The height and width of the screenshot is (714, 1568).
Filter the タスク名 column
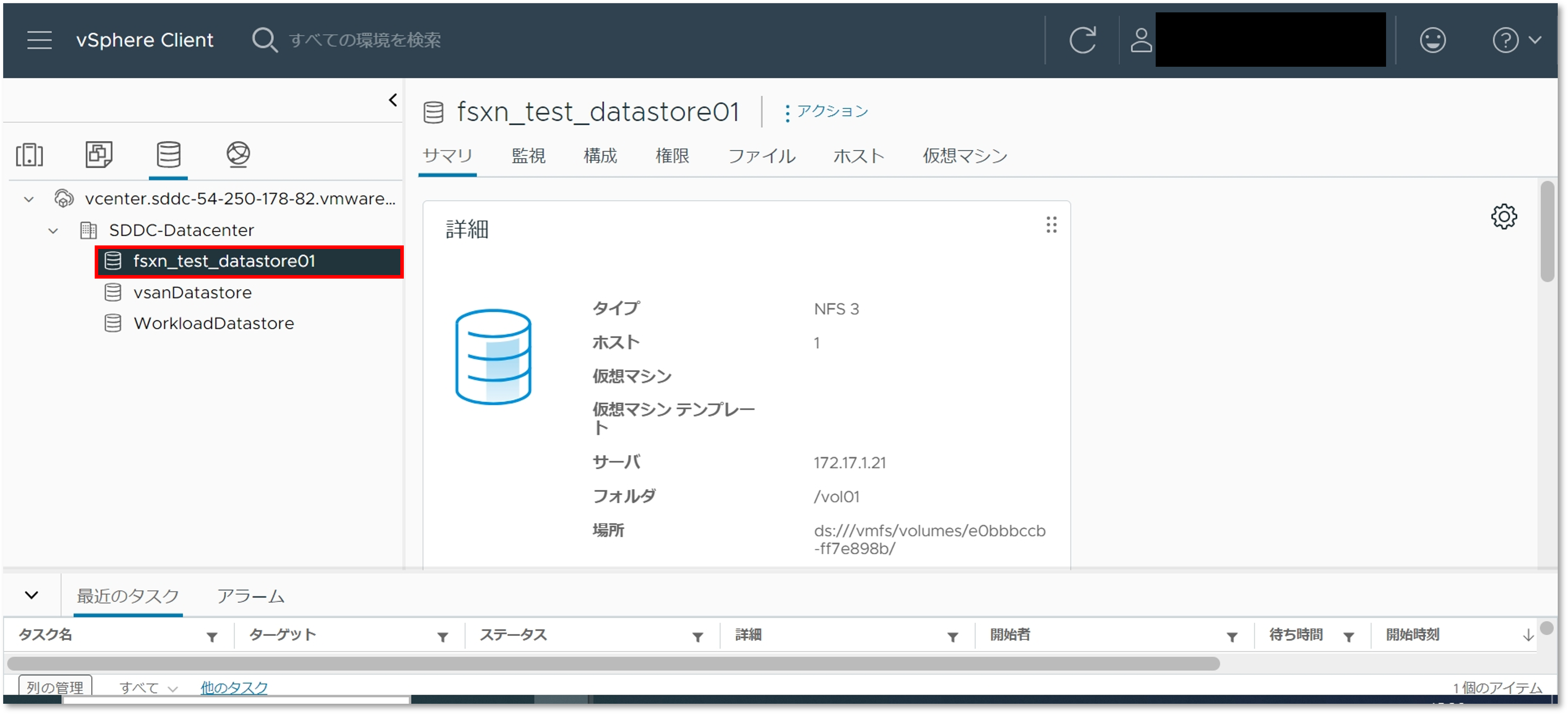pos(212,637)
